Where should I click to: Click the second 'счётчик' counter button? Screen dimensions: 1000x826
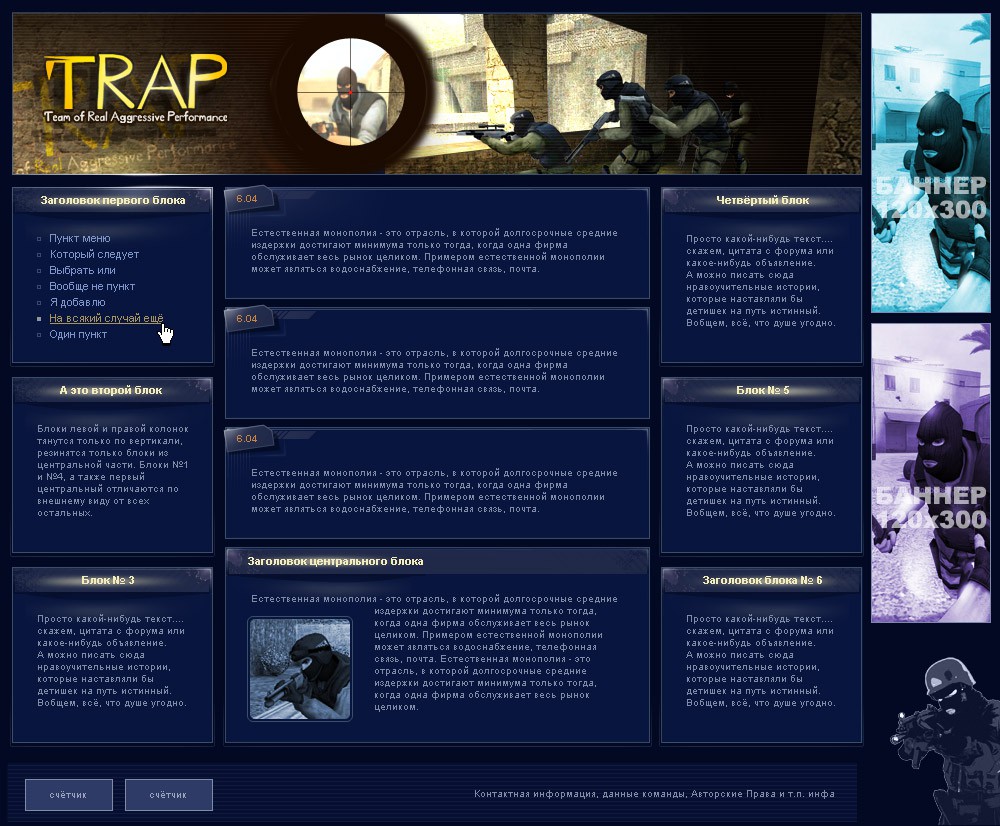coord(169,795)
